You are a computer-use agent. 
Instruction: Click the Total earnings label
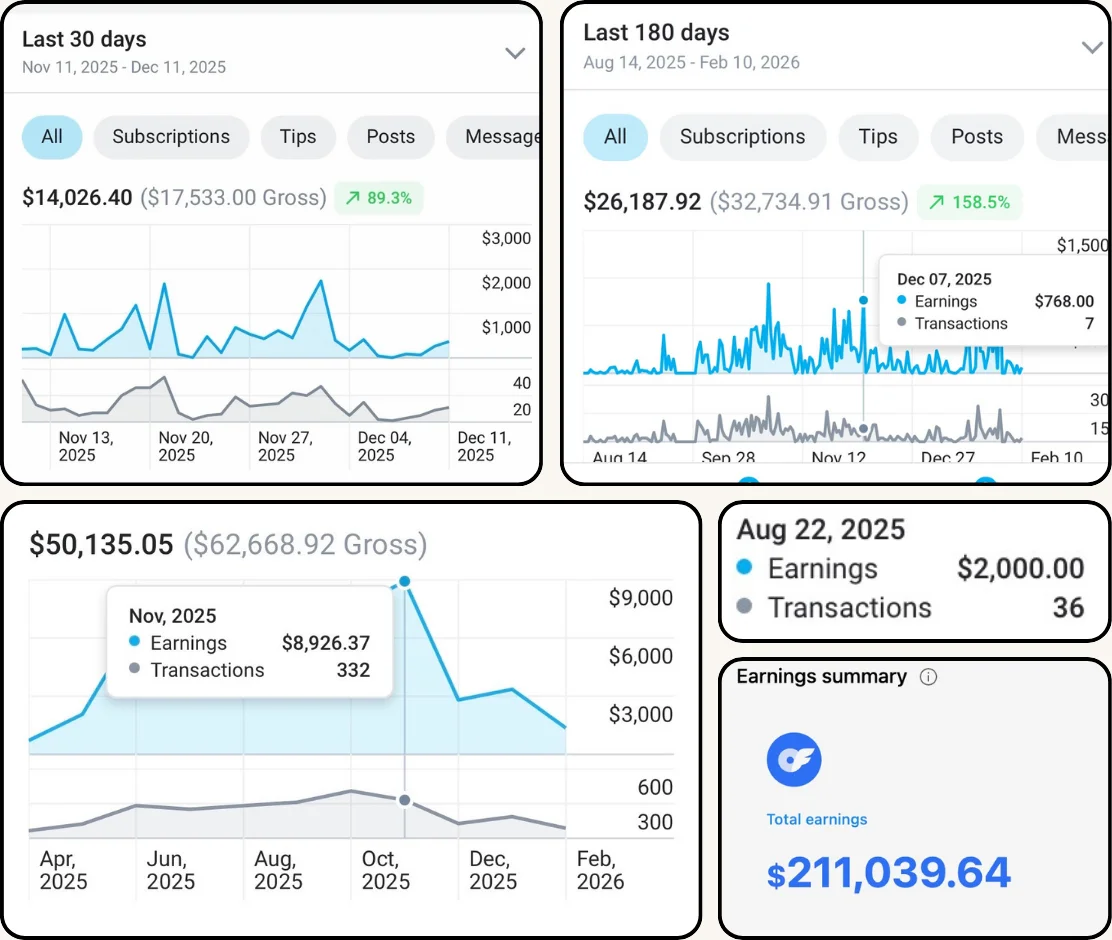[816, 819]
